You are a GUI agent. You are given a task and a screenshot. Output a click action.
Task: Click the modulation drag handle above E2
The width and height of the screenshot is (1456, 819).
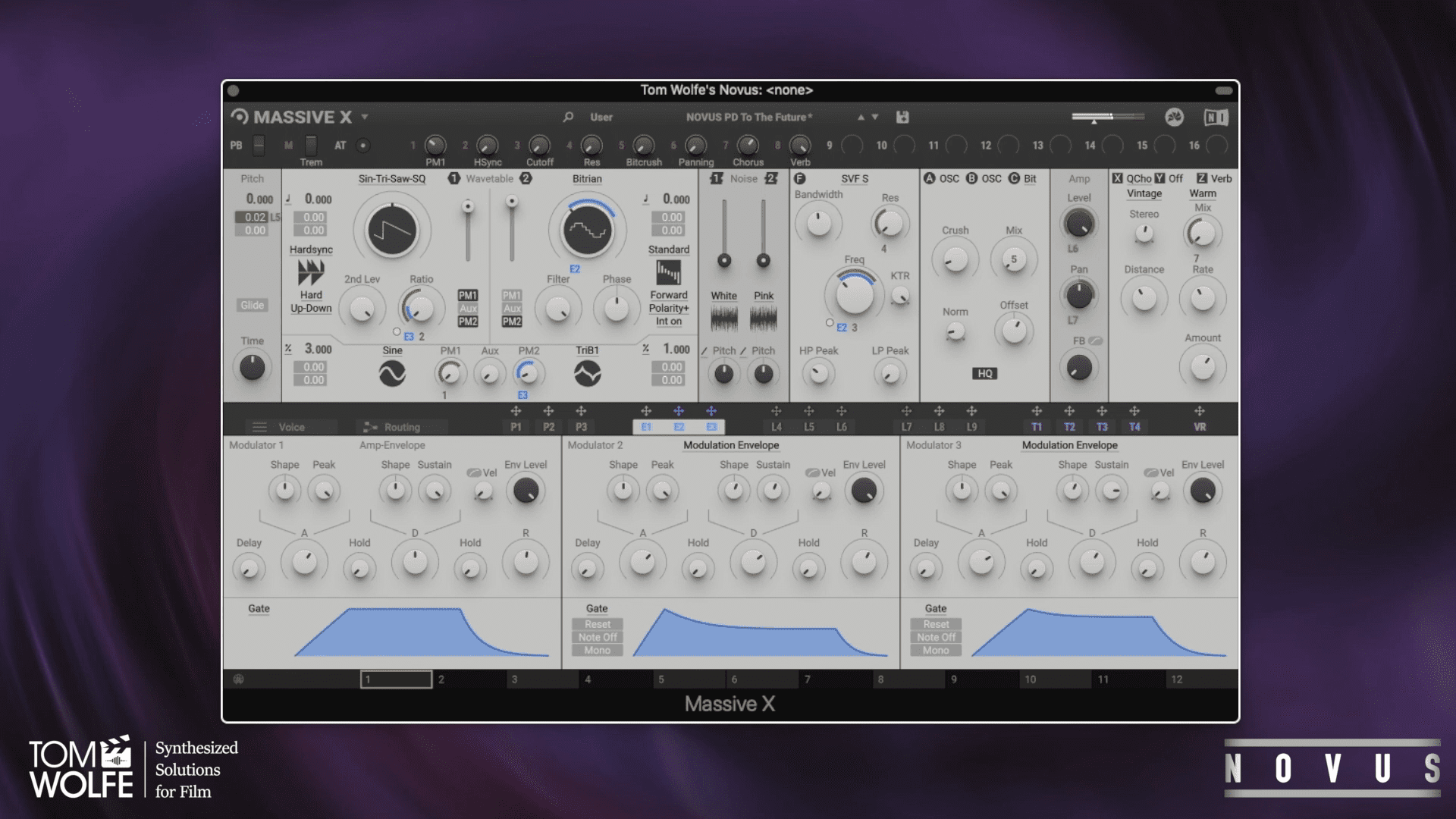click(x=679, y=411)
